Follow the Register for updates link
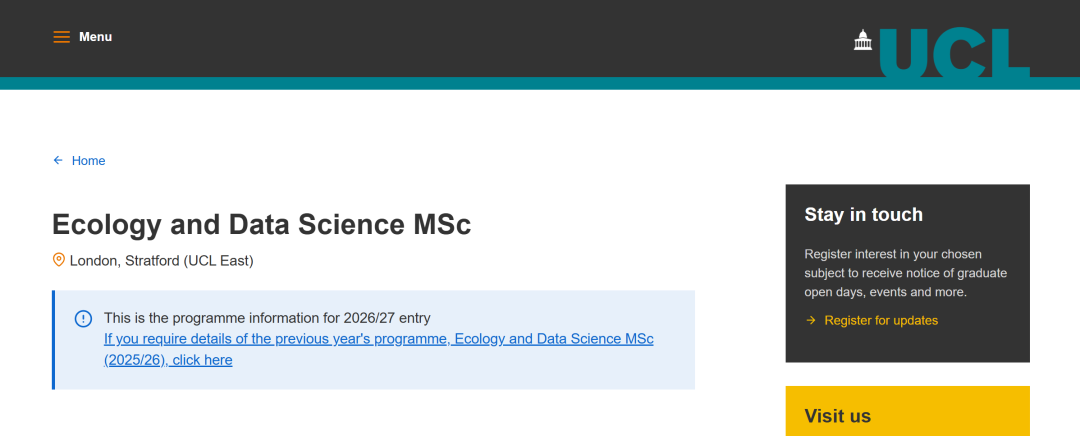 881,321
